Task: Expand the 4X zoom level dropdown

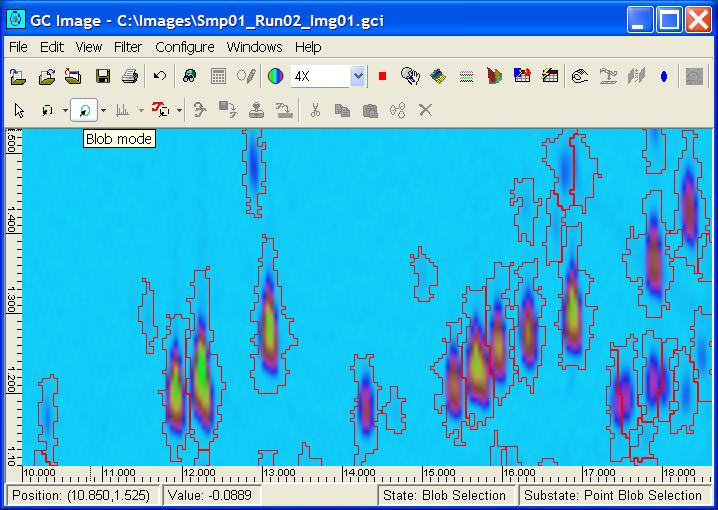Action: tap(358, 76)
